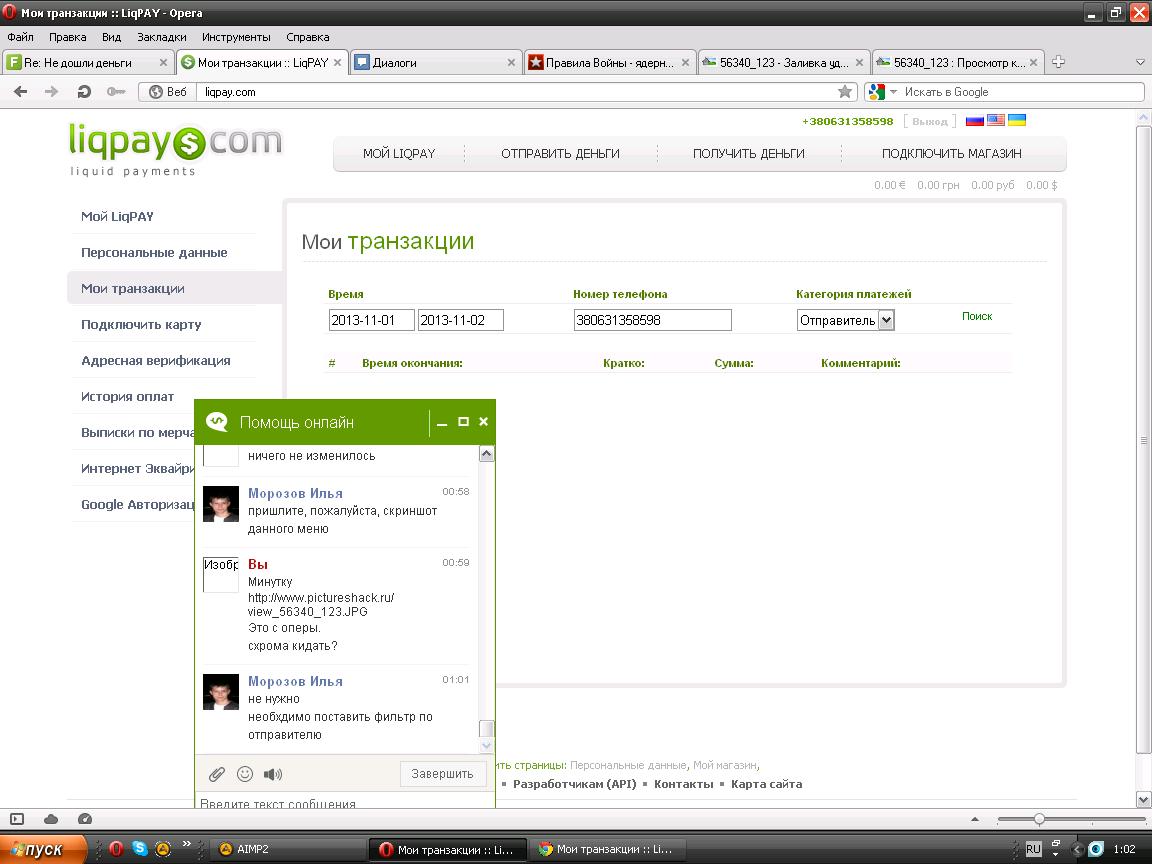This screenshot has height=864, width=1152.
Task: Click the browser Back arrow
Action: coord(21,92)
